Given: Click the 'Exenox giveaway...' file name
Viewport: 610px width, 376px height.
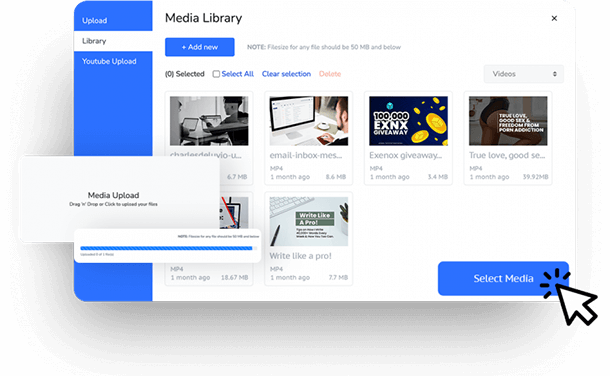Looking at the screenshot, I should click(x=406, y=155).
